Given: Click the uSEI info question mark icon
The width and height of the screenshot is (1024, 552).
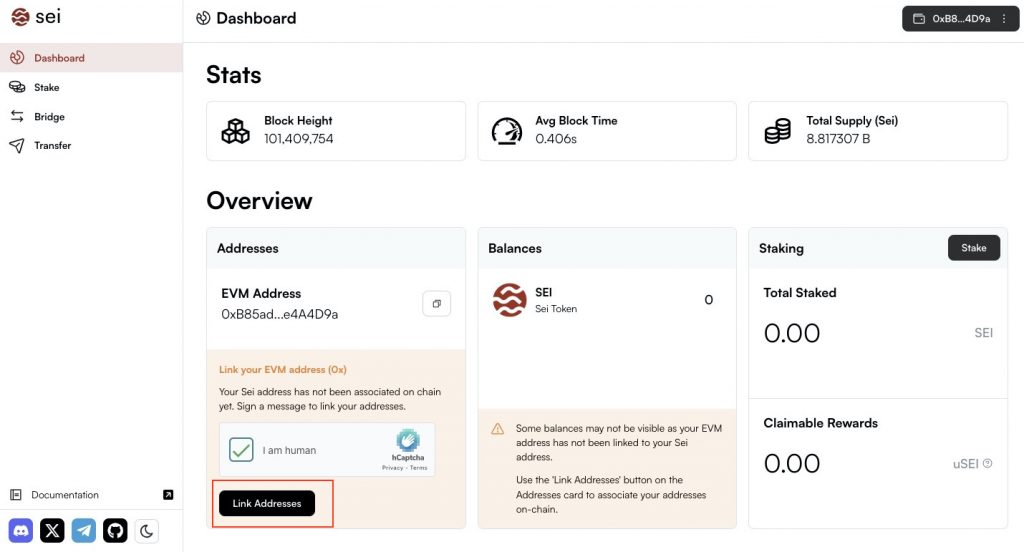Looking at the screenshot, I should (x=987, y=463).
